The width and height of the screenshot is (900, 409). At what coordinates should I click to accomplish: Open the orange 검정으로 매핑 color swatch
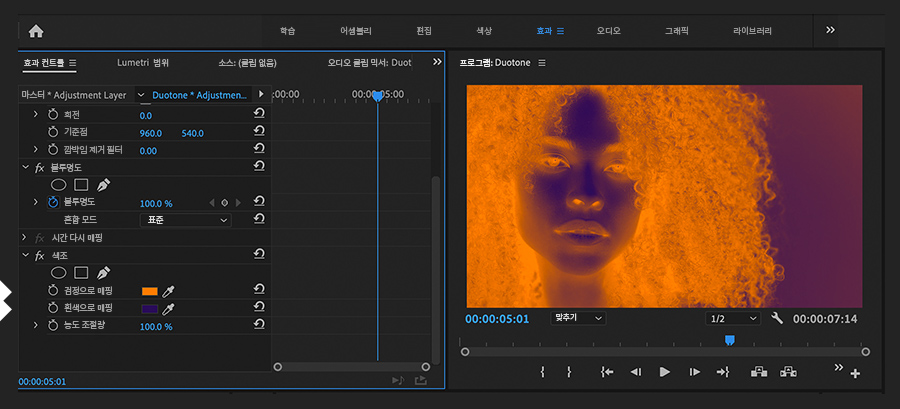(149, 291)
